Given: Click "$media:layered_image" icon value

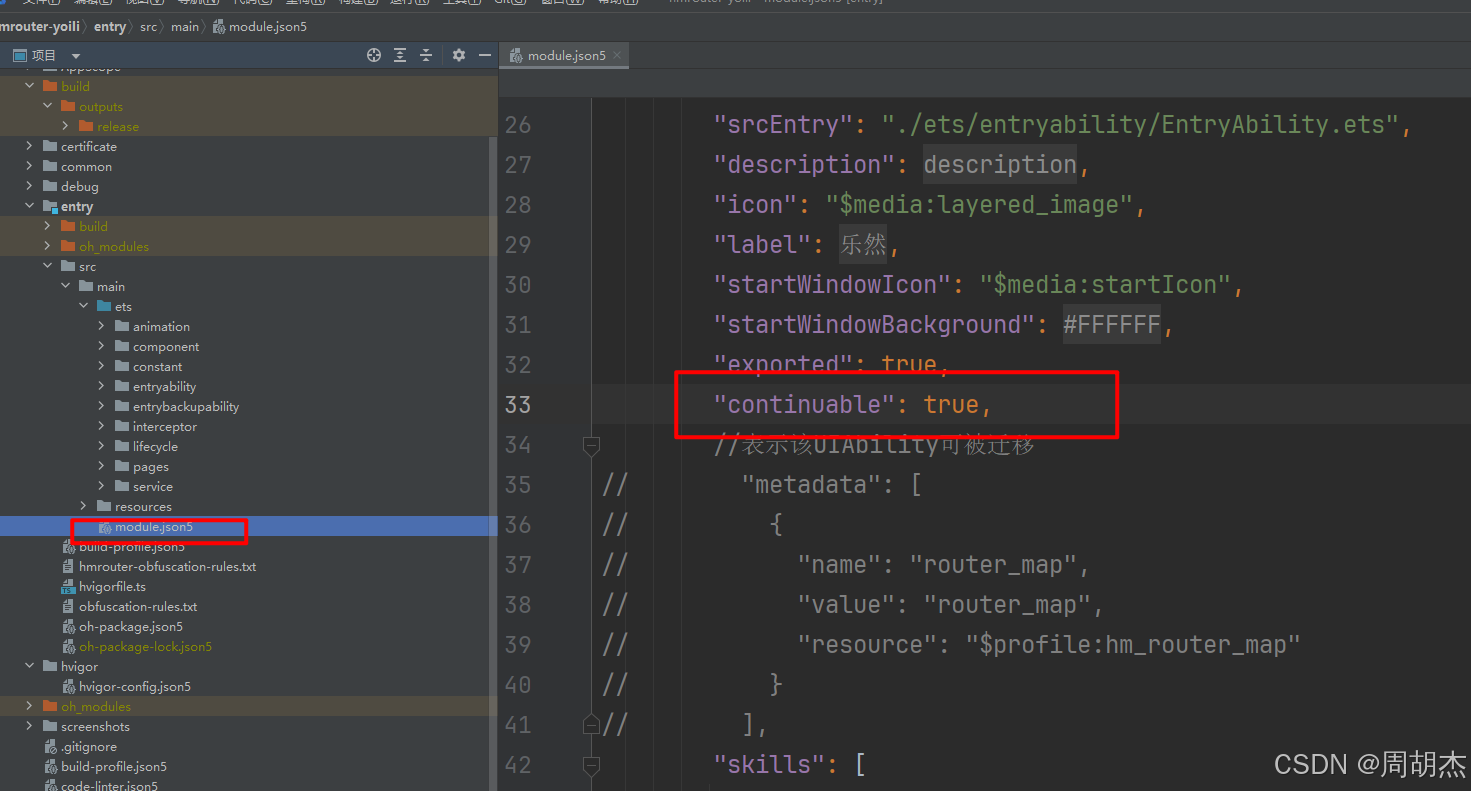Looking at the screenshot, I should coord(978,204).
